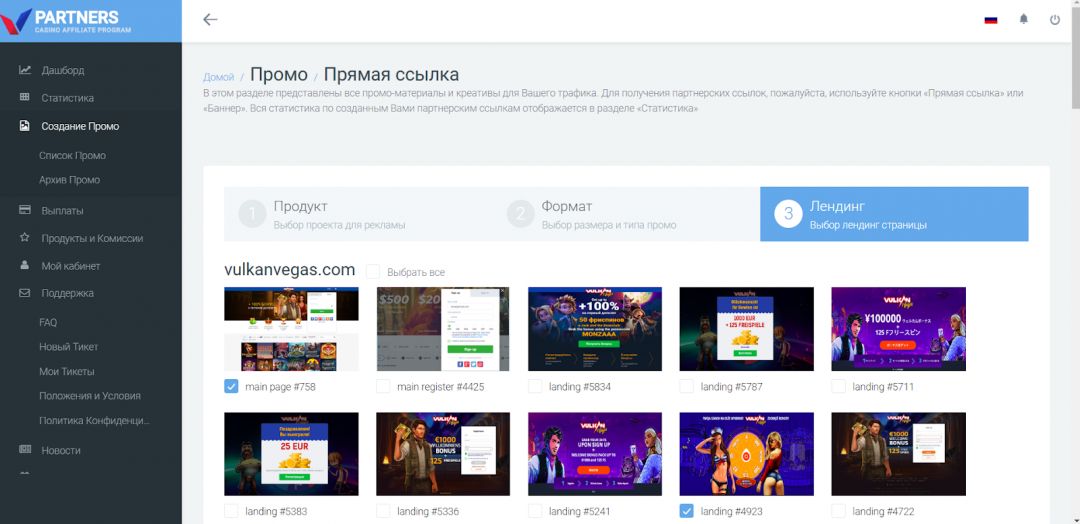Viewport: 1080px width, 524px height.
Task: Click landing #4923 wheel thumbnail preview
Action: (747, 454)
